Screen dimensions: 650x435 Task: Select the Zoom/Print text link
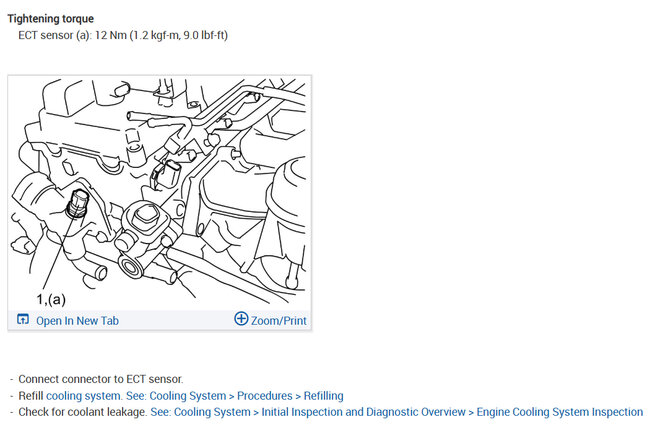[279, 321]
